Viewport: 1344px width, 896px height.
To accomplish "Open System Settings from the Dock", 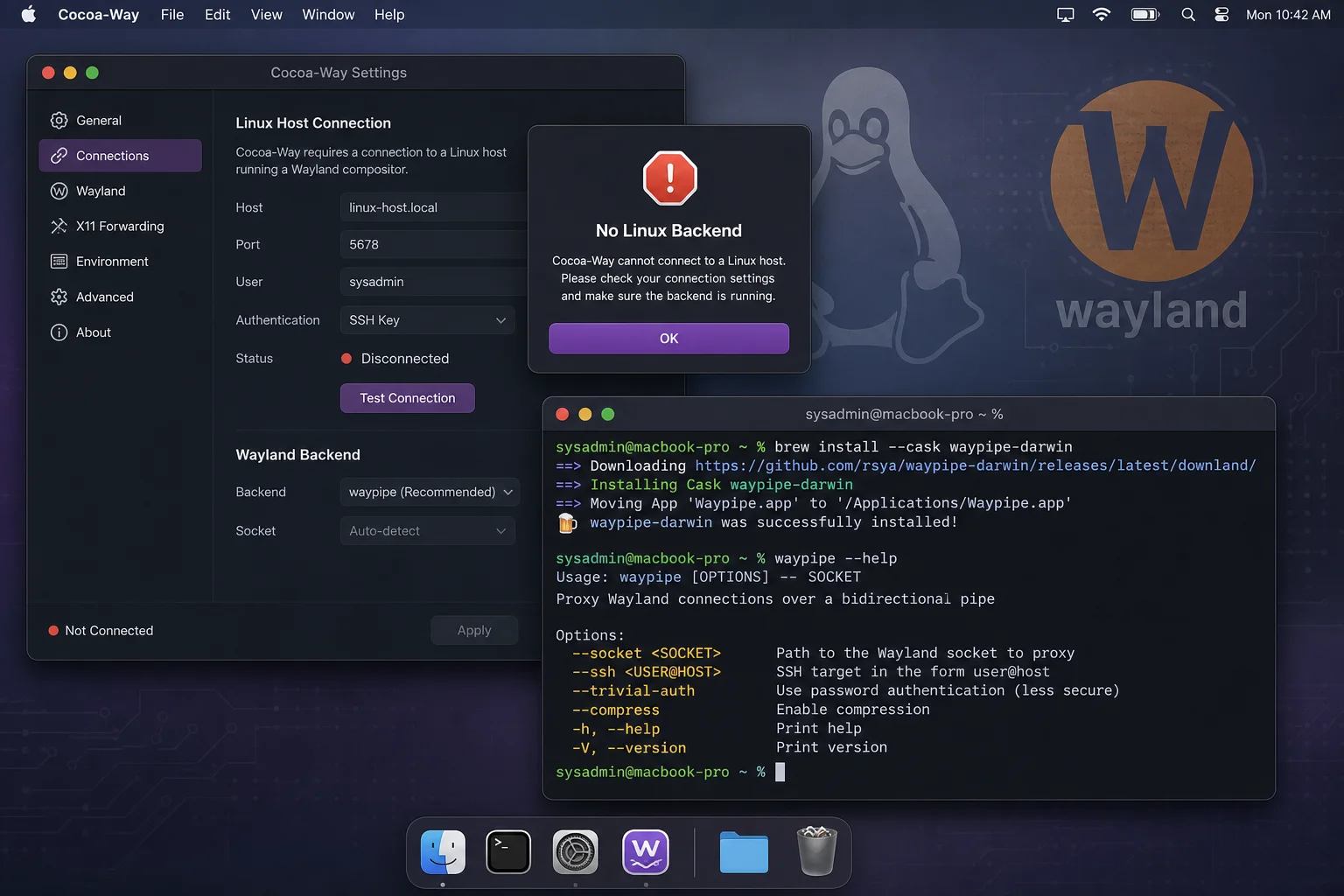I will click(575, 852).
